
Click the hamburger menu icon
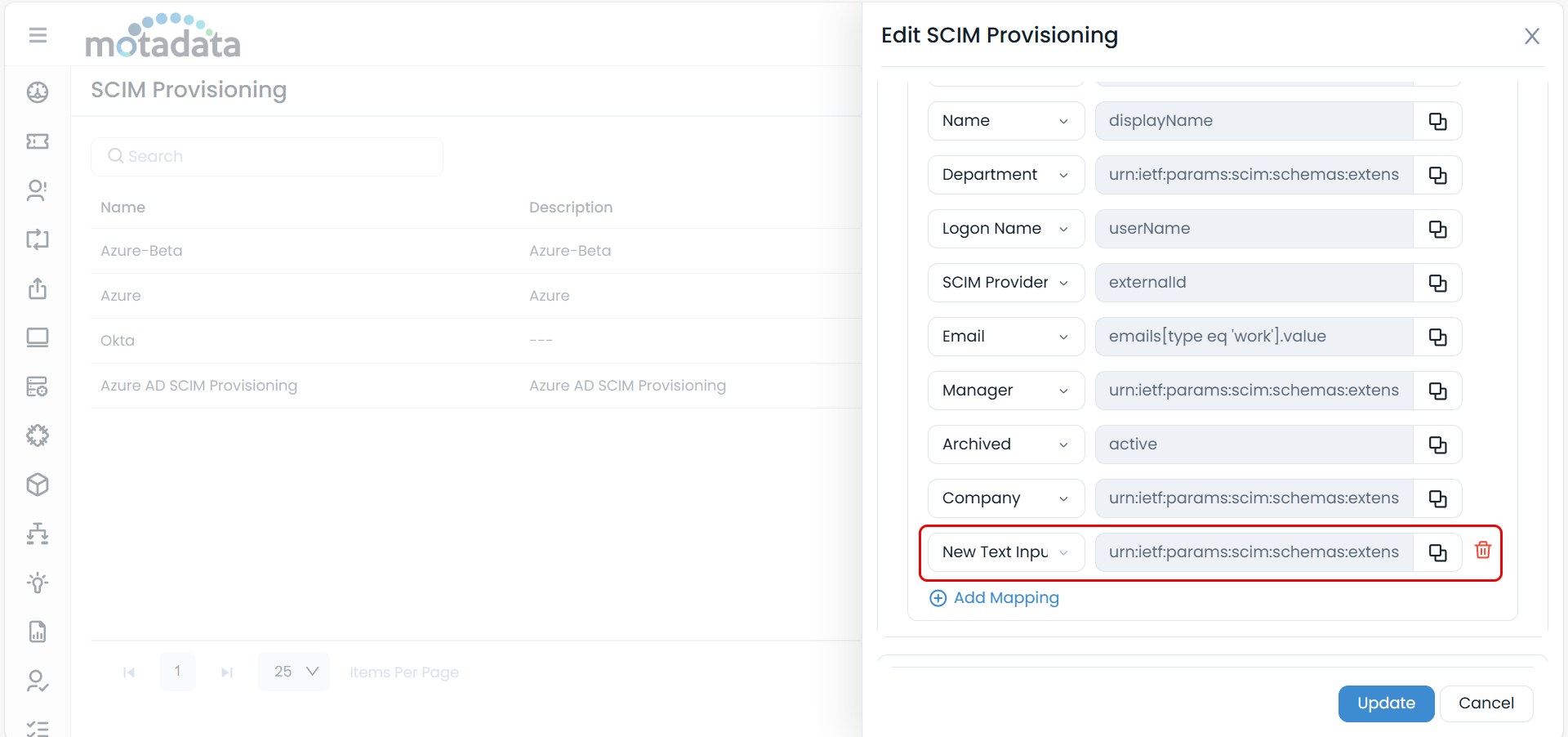[38, 35]
